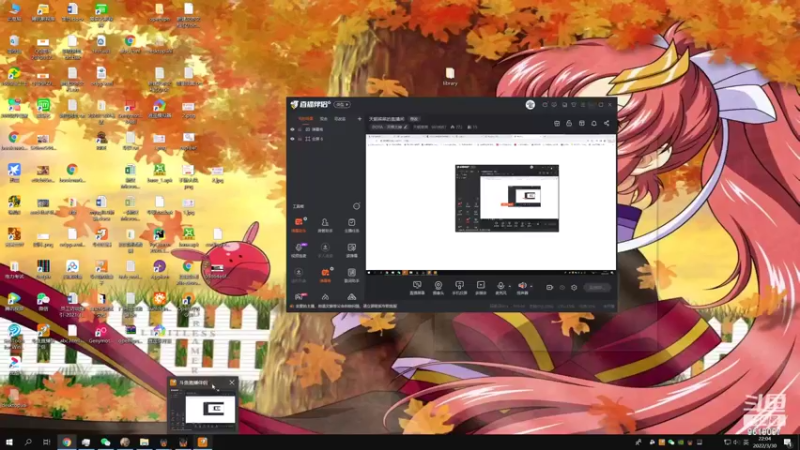
Task: Switch to the third scene tab
Action: tap(340, 119)
